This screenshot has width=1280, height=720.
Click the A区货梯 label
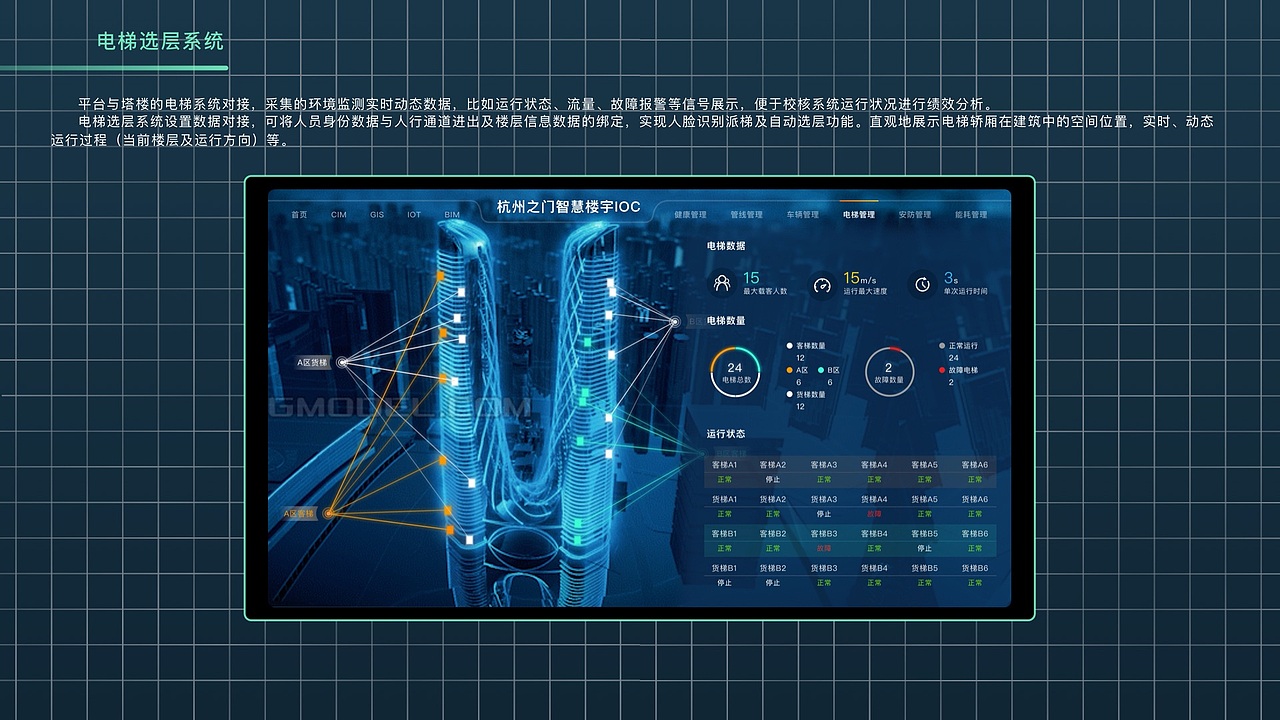(x=313, y=362)
